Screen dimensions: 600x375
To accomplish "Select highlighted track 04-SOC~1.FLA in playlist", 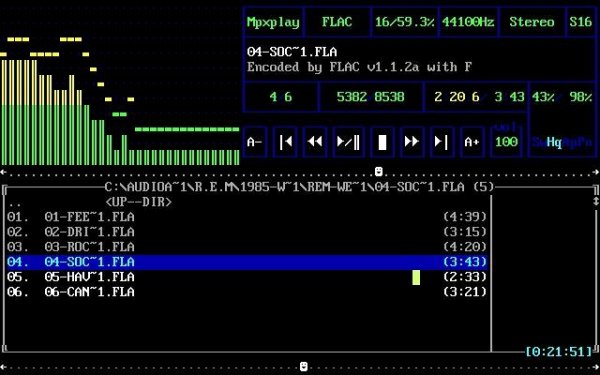I will pyautogui.click(x=247, y=262).
